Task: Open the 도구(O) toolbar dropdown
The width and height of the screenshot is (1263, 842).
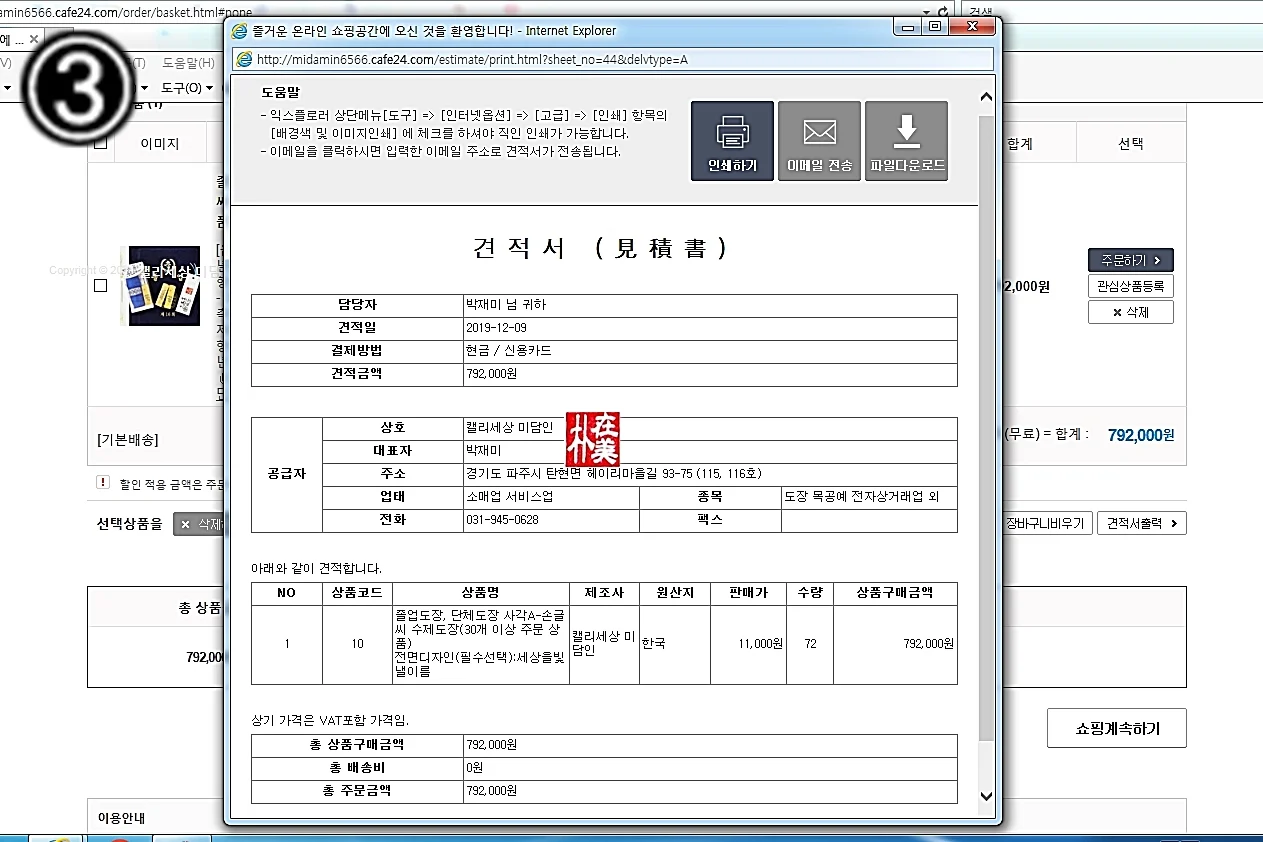Action: (187, 88)
